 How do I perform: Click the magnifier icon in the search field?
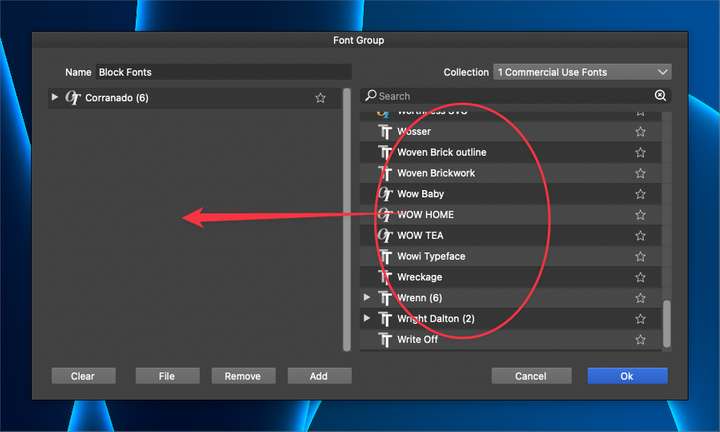pyautogui.click(x=371, y=95)
